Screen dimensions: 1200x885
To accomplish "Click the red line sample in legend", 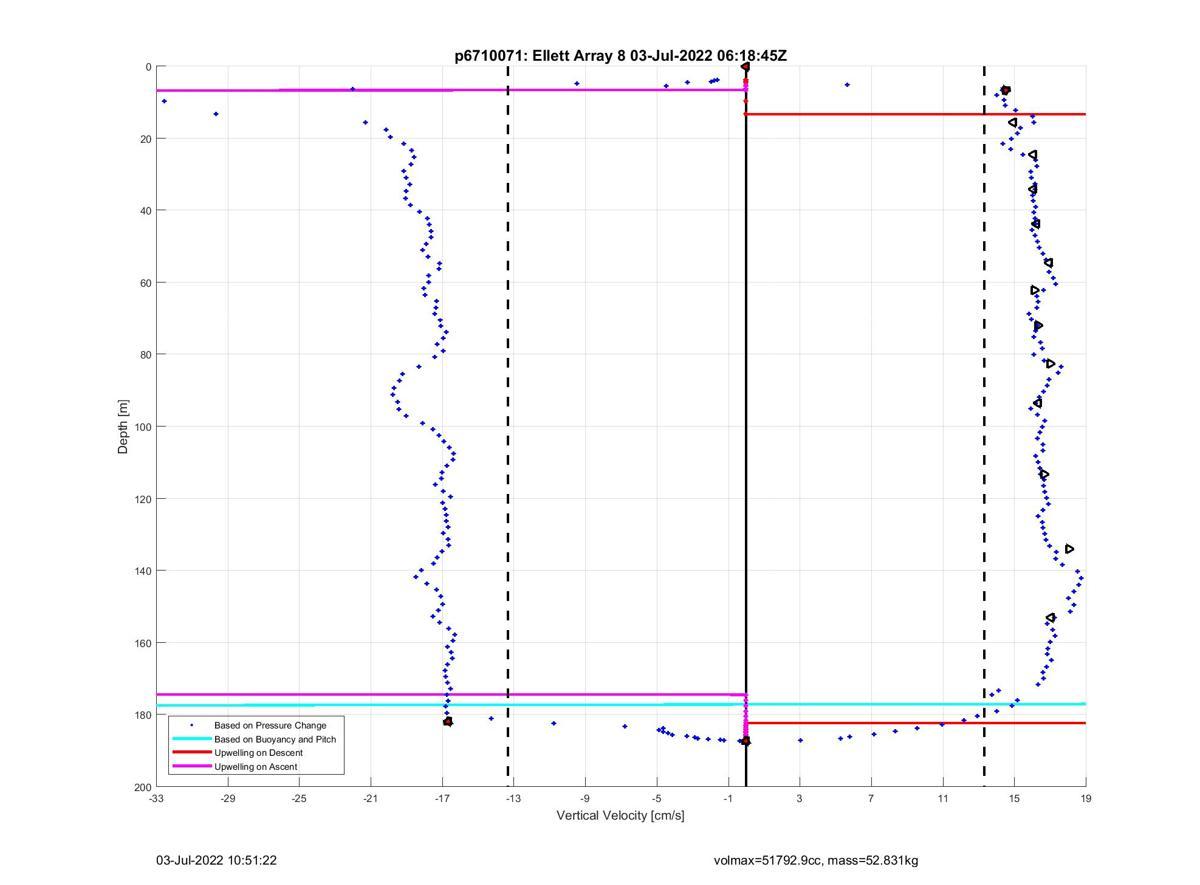I will pos(191,752).
